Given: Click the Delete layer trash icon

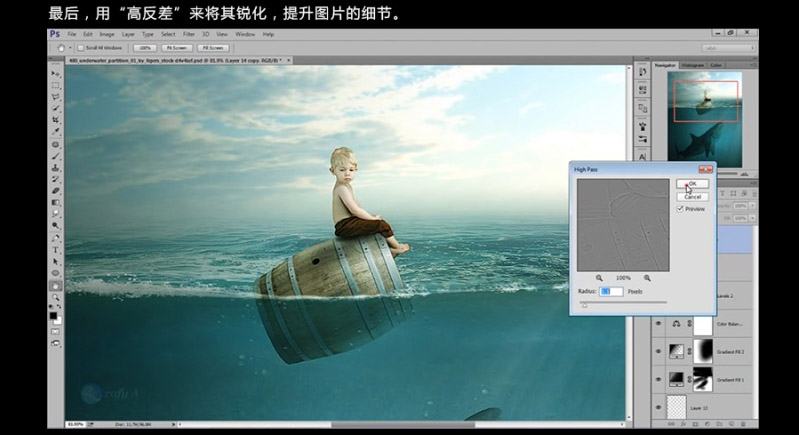Looking at the screenshot, I should tap(743, 424).
